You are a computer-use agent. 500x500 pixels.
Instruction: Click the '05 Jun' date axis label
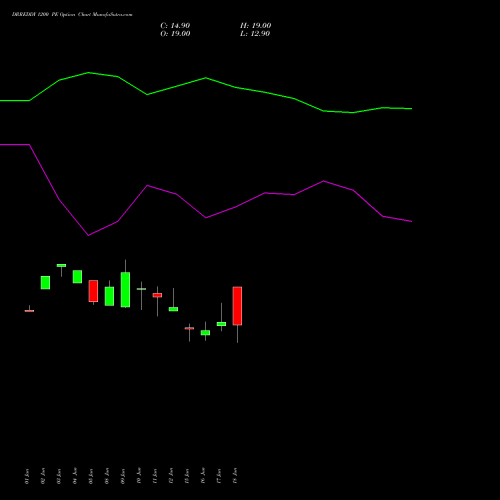(91, 476)
